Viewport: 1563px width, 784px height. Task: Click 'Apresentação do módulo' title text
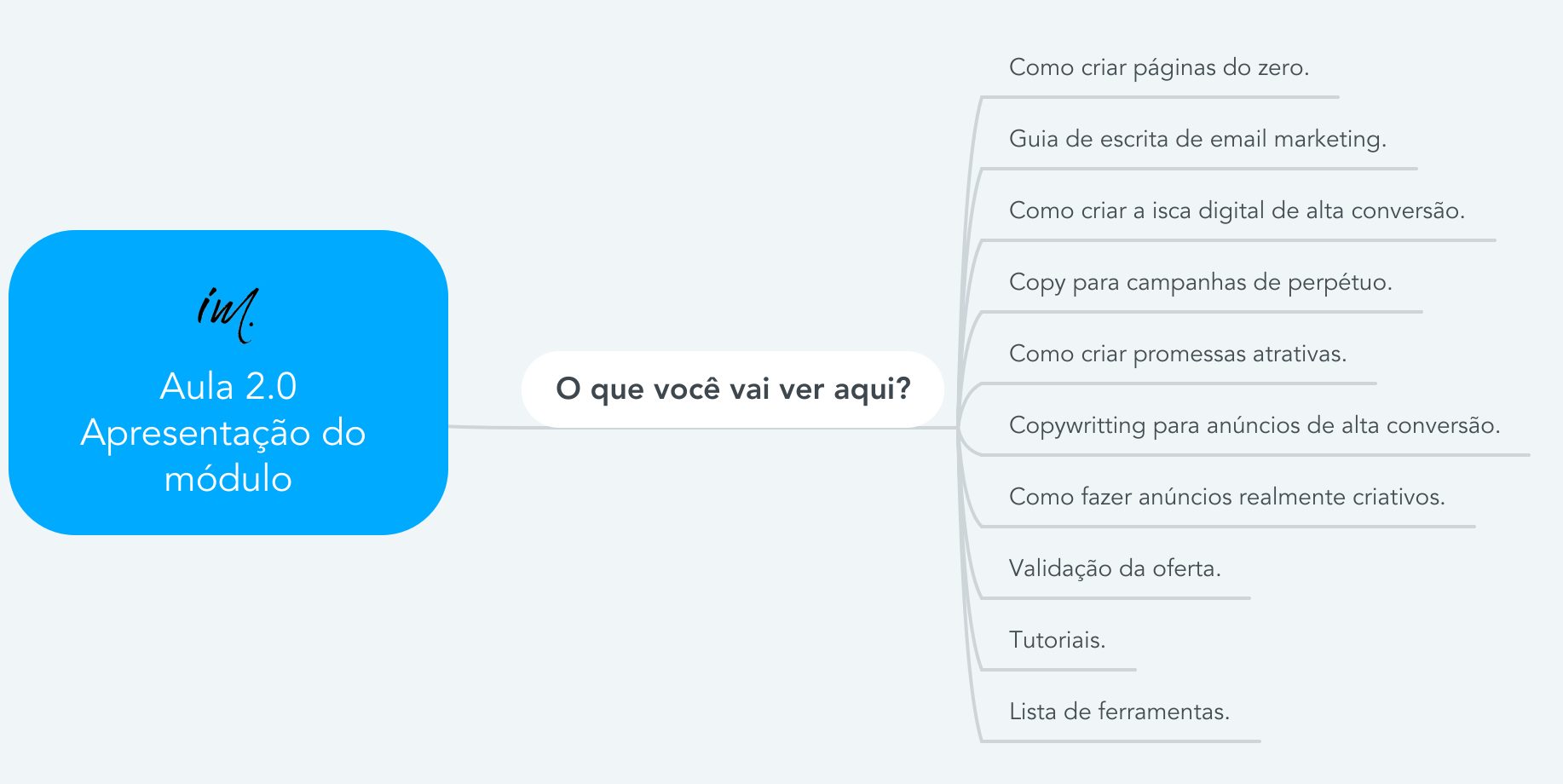[x=225, y=455]
